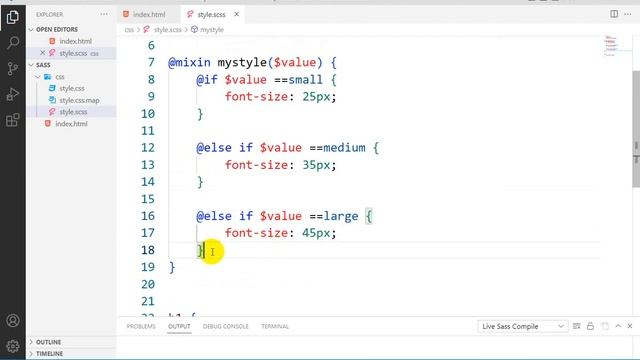
Task: Click '@else if $value ==medium {' line
Action: 288,148
